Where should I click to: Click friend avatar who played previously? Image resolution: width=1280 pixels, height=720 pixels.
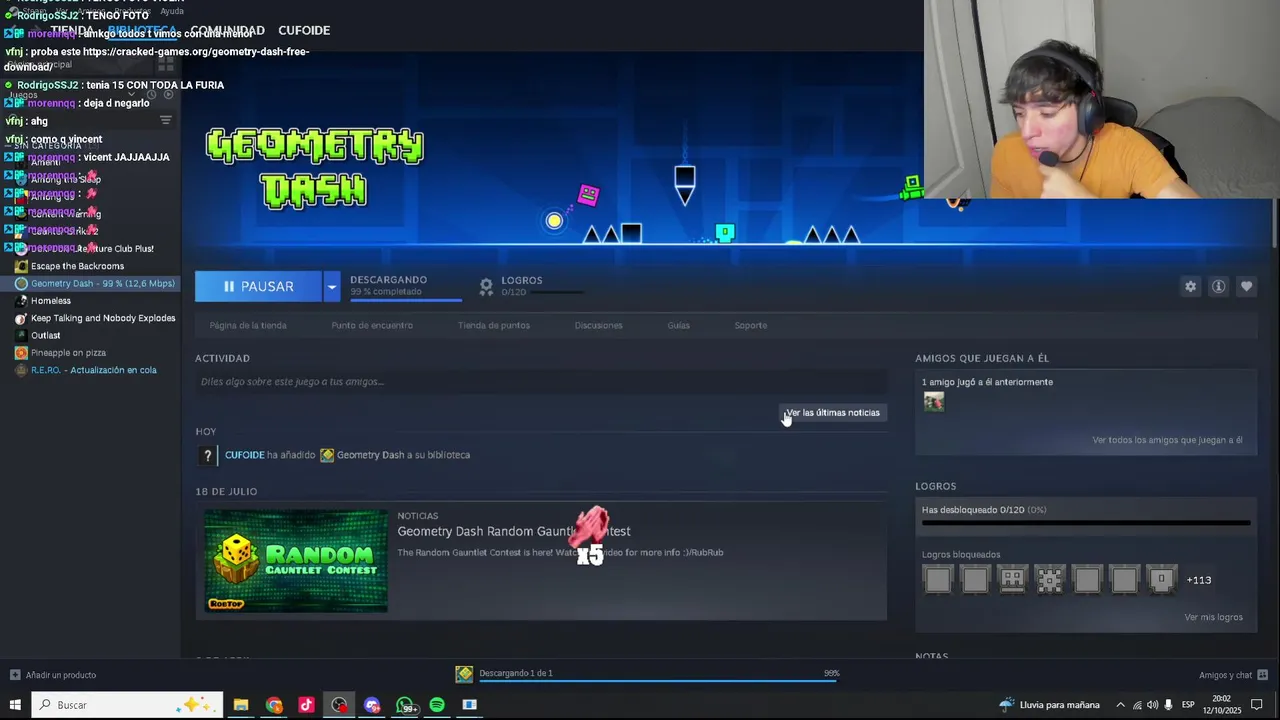934,402
